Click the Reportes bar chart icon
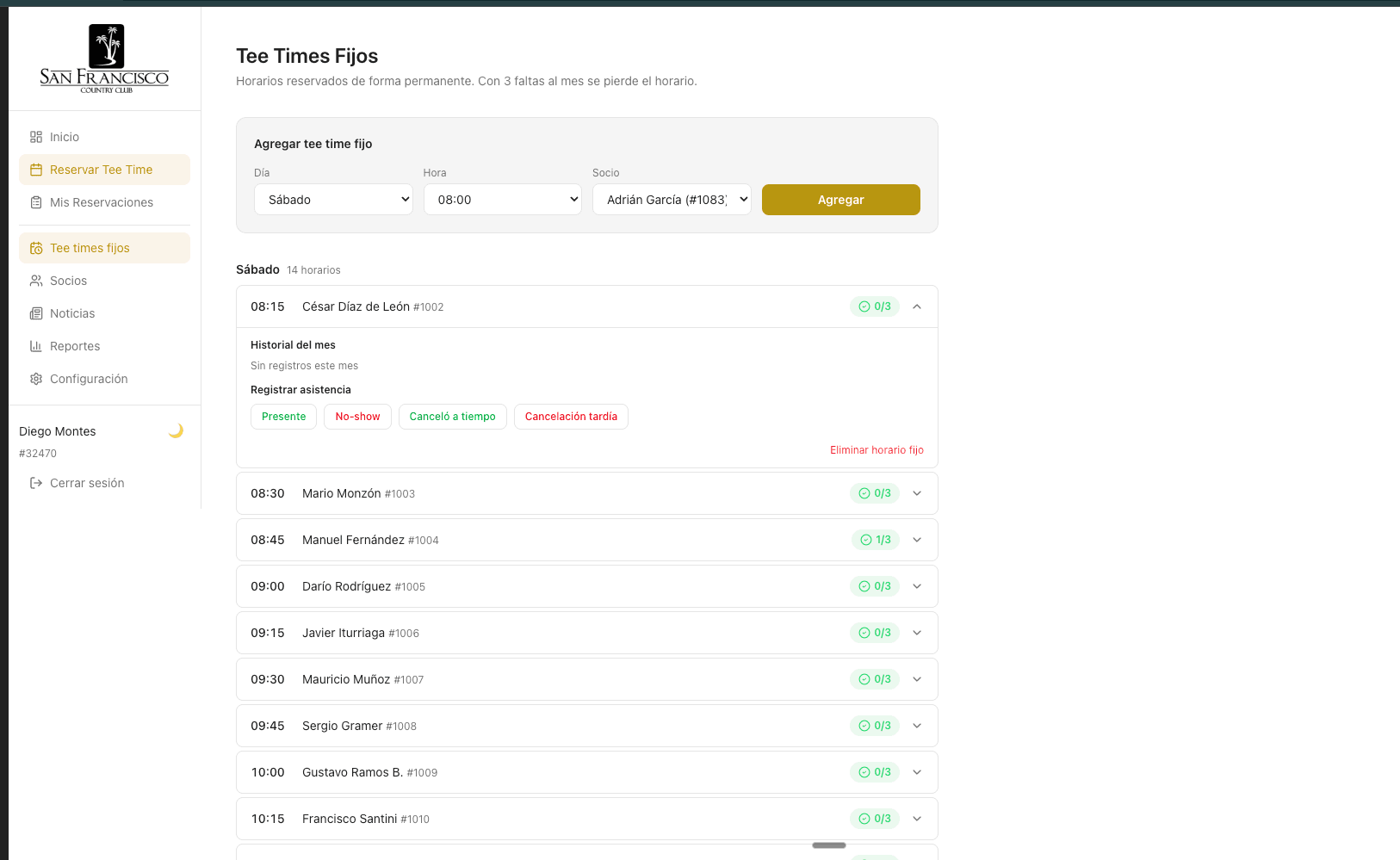Screen dimensions: 1400x860 coord(36,346)
